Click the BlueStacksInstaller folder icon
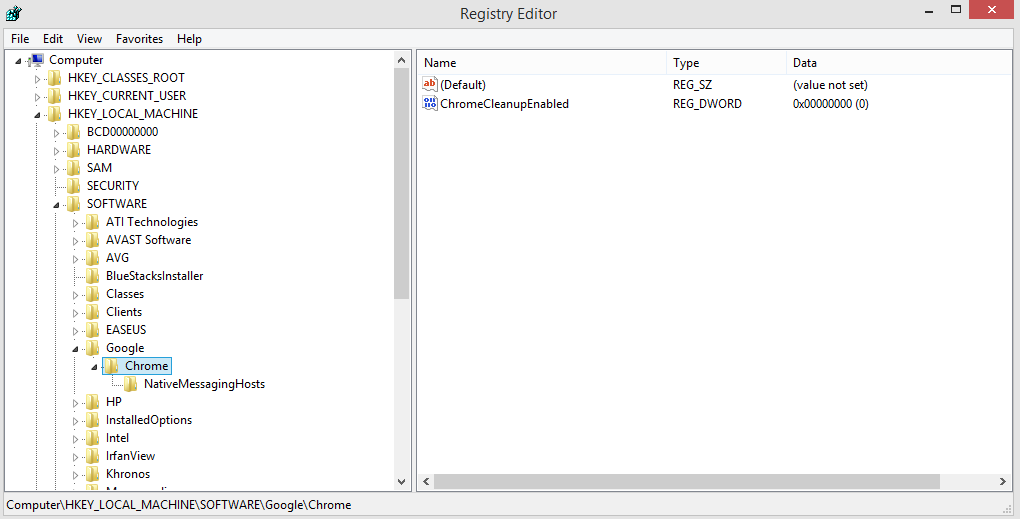The height and width of the screenshot is (519, 1020). pyautogui.click(x=92, y=276)
